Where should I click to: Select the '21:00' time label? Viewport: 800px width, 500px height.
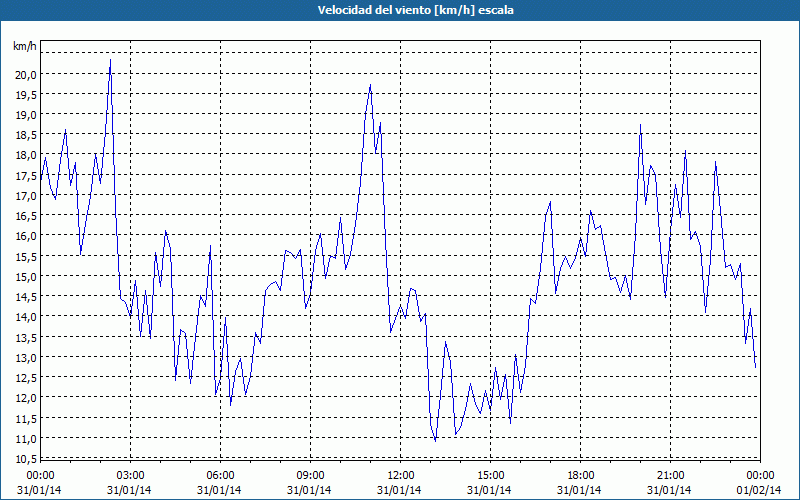670,476
